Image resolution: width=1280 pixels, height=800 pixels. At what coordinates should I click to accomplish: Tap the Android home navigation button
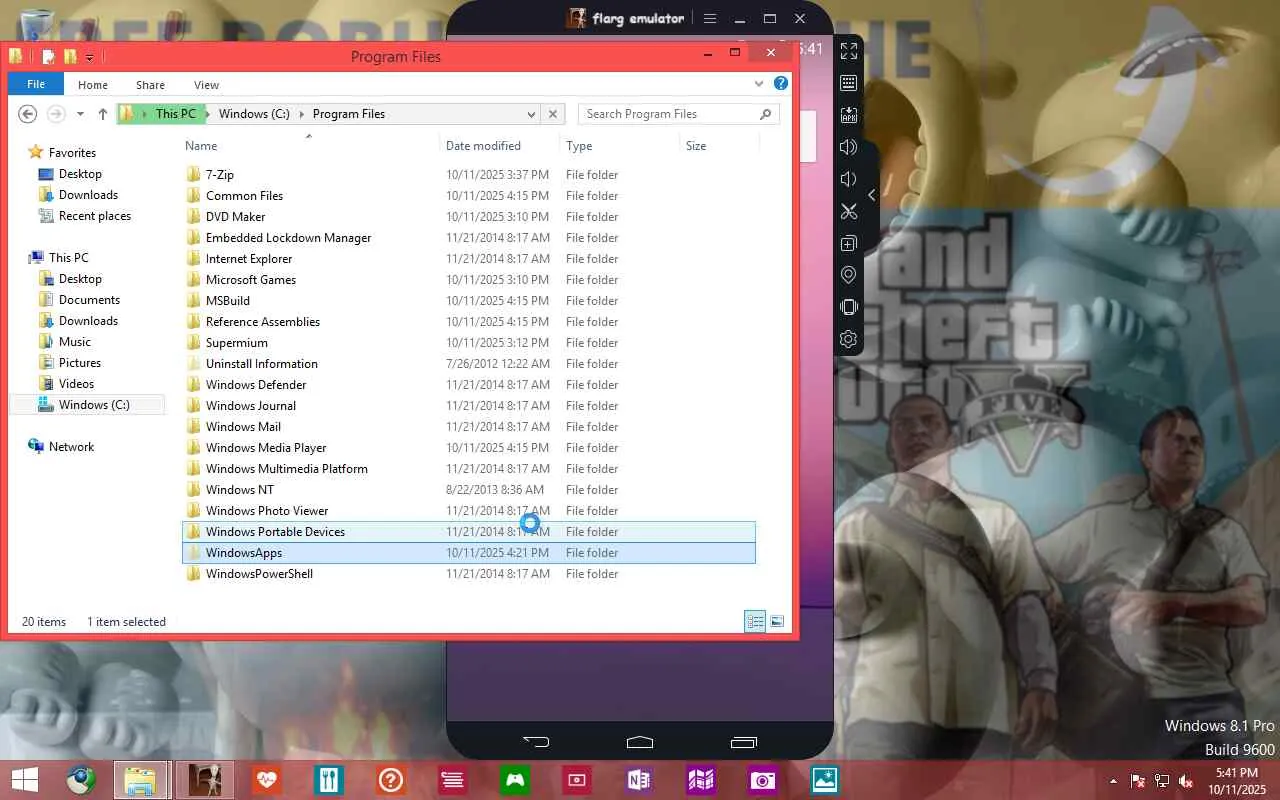point(640,742)
